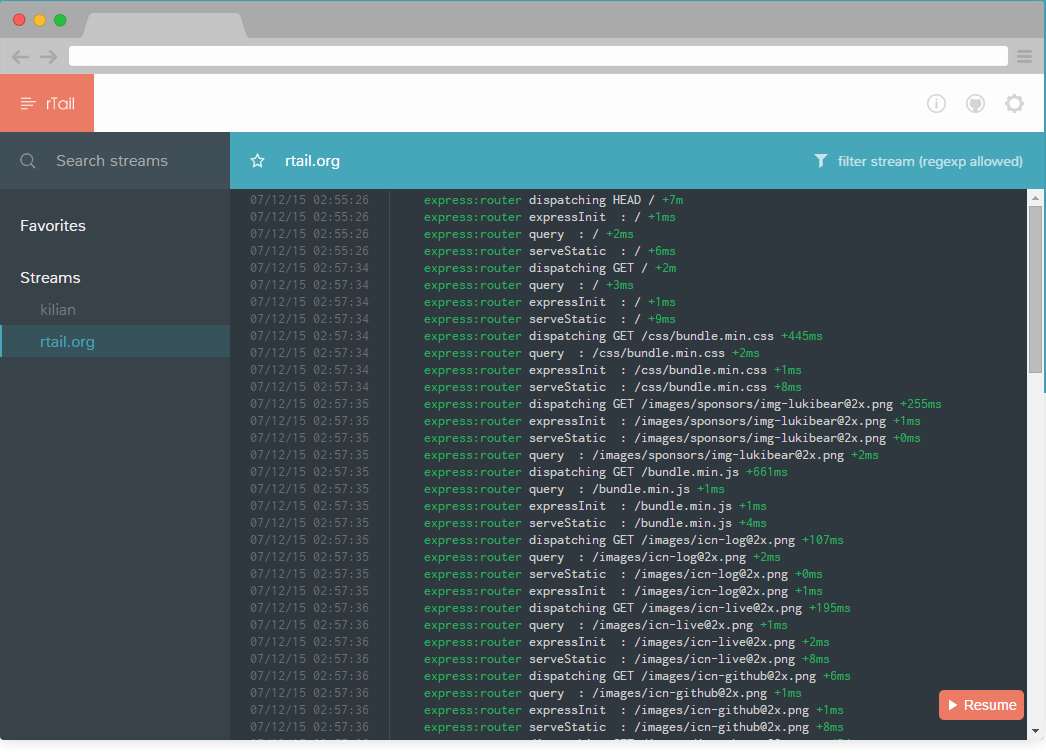Click scrollbar down arrow
Viewport: 1046px width, 754px height.
1035,731
